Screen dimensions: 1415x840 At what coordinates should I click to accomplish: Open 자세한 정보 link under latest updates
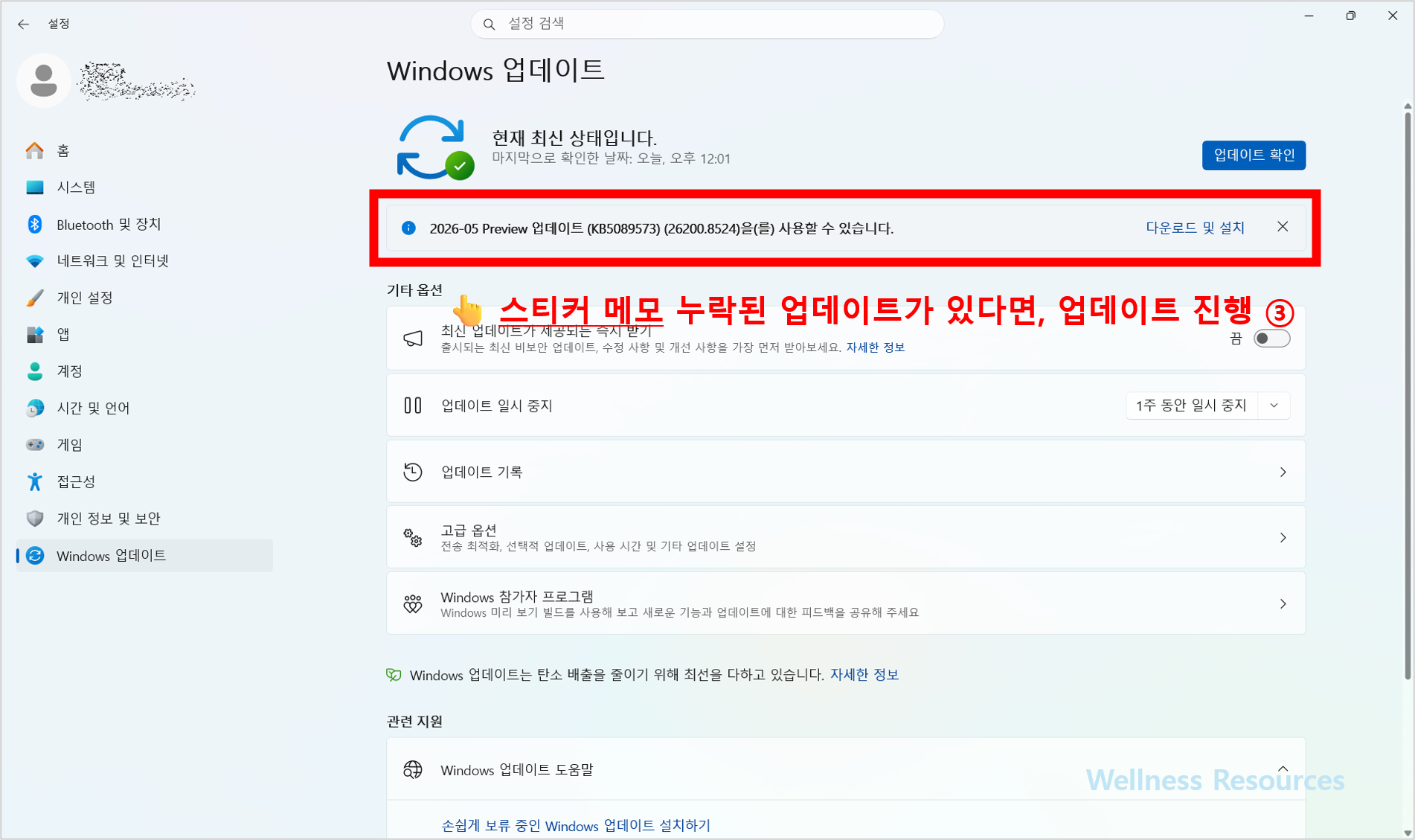click(875, 347)
